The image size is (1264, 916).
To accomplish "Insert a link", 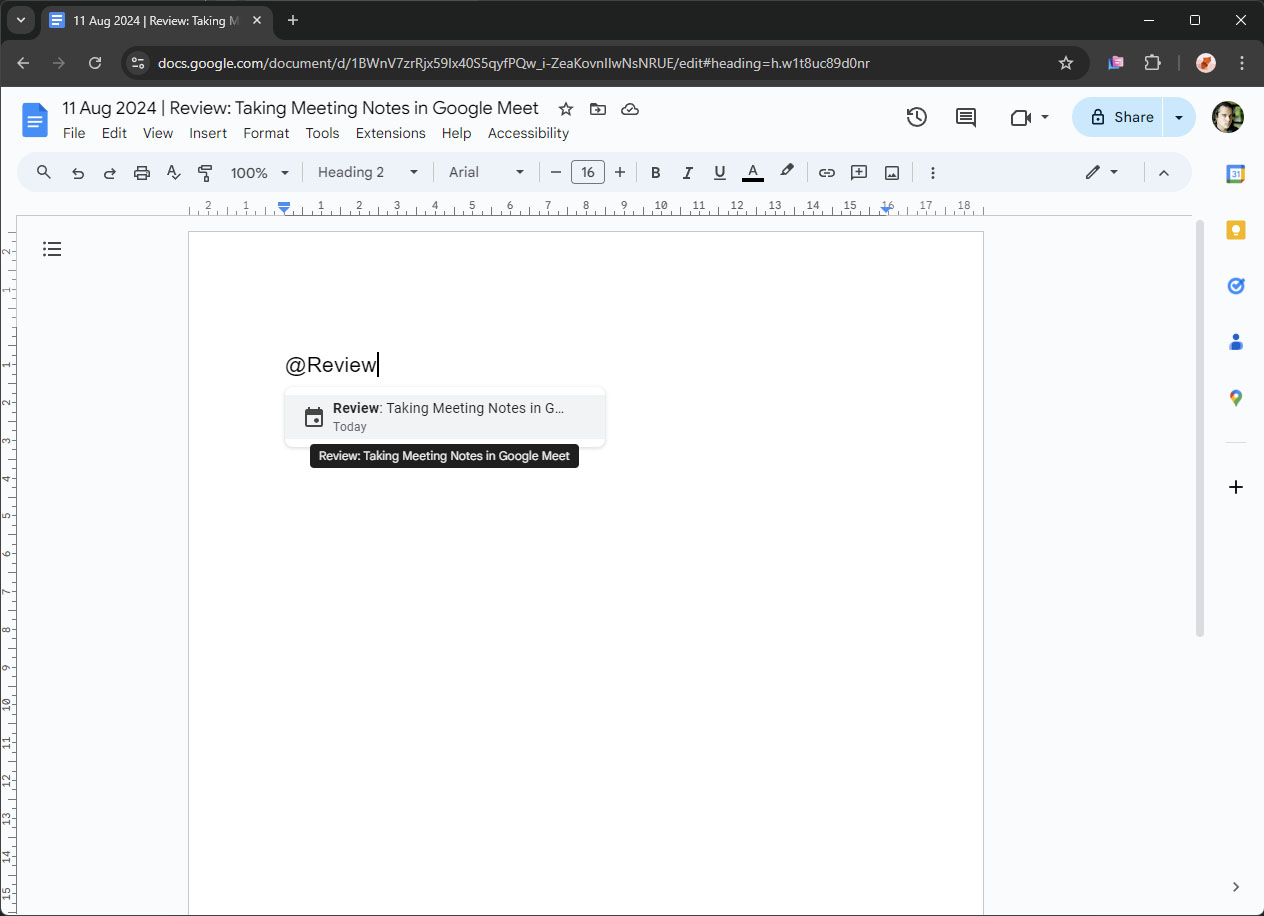I will (827, 172).
